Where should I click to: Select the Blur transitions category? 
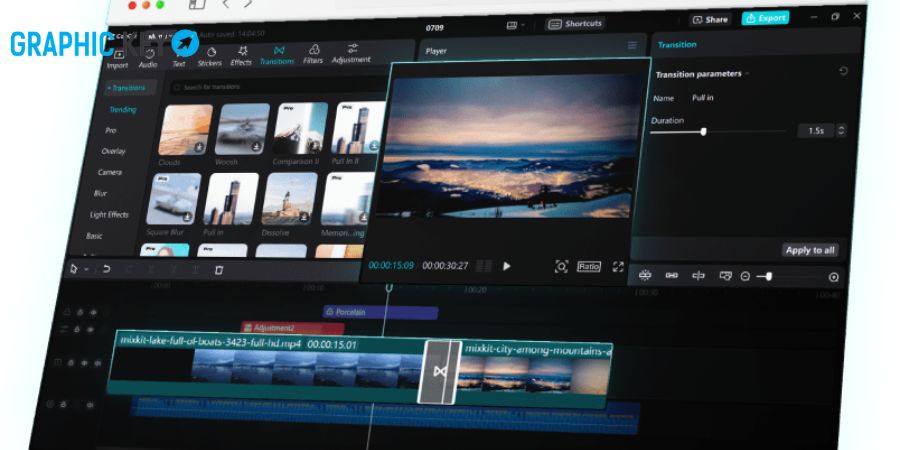coord(100,193)
